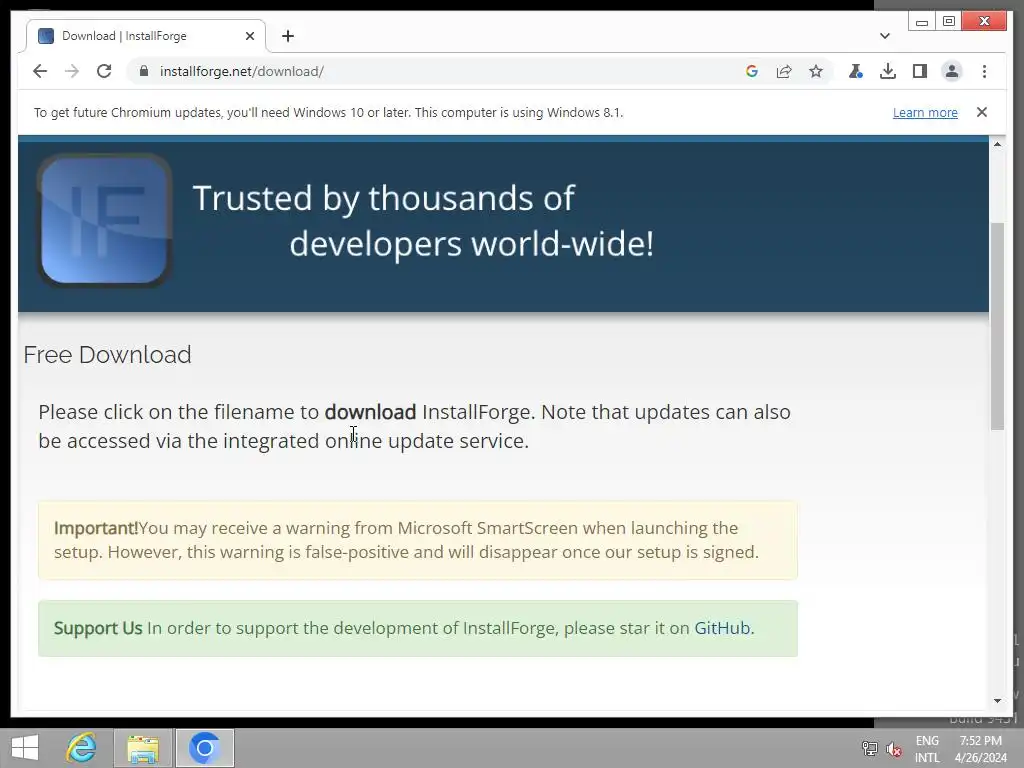This screenshot has height=768, width=1024.
Task: Open a new tab with plus button
Action: tap(288, 36)
